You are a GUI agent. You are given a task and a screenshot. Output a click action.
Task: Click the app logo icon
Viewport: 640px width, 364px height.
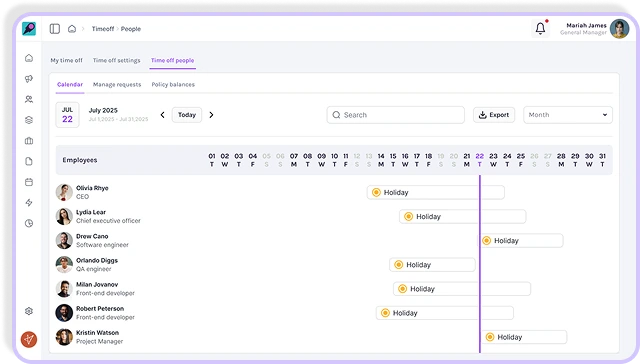[29, 29]
